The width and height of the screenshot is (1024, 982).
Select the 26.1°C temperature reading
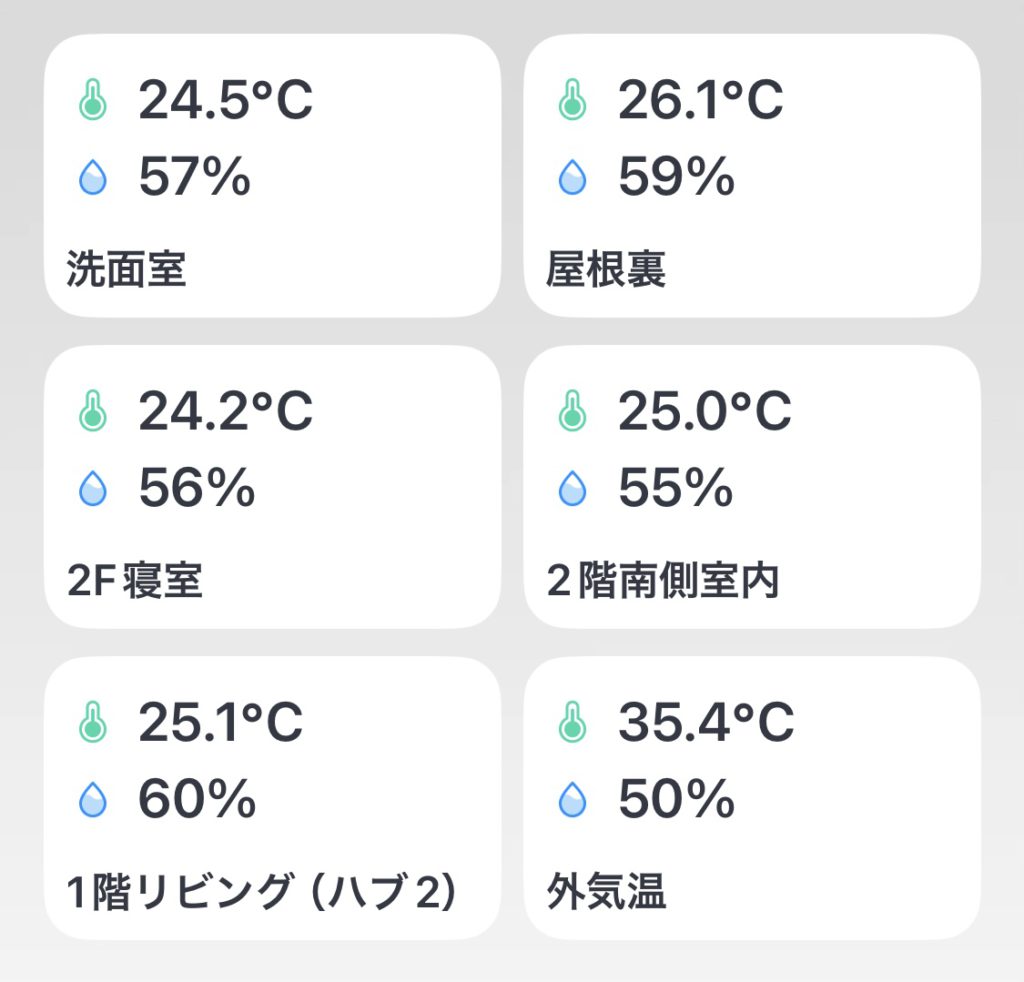click(x=700, y=100)
